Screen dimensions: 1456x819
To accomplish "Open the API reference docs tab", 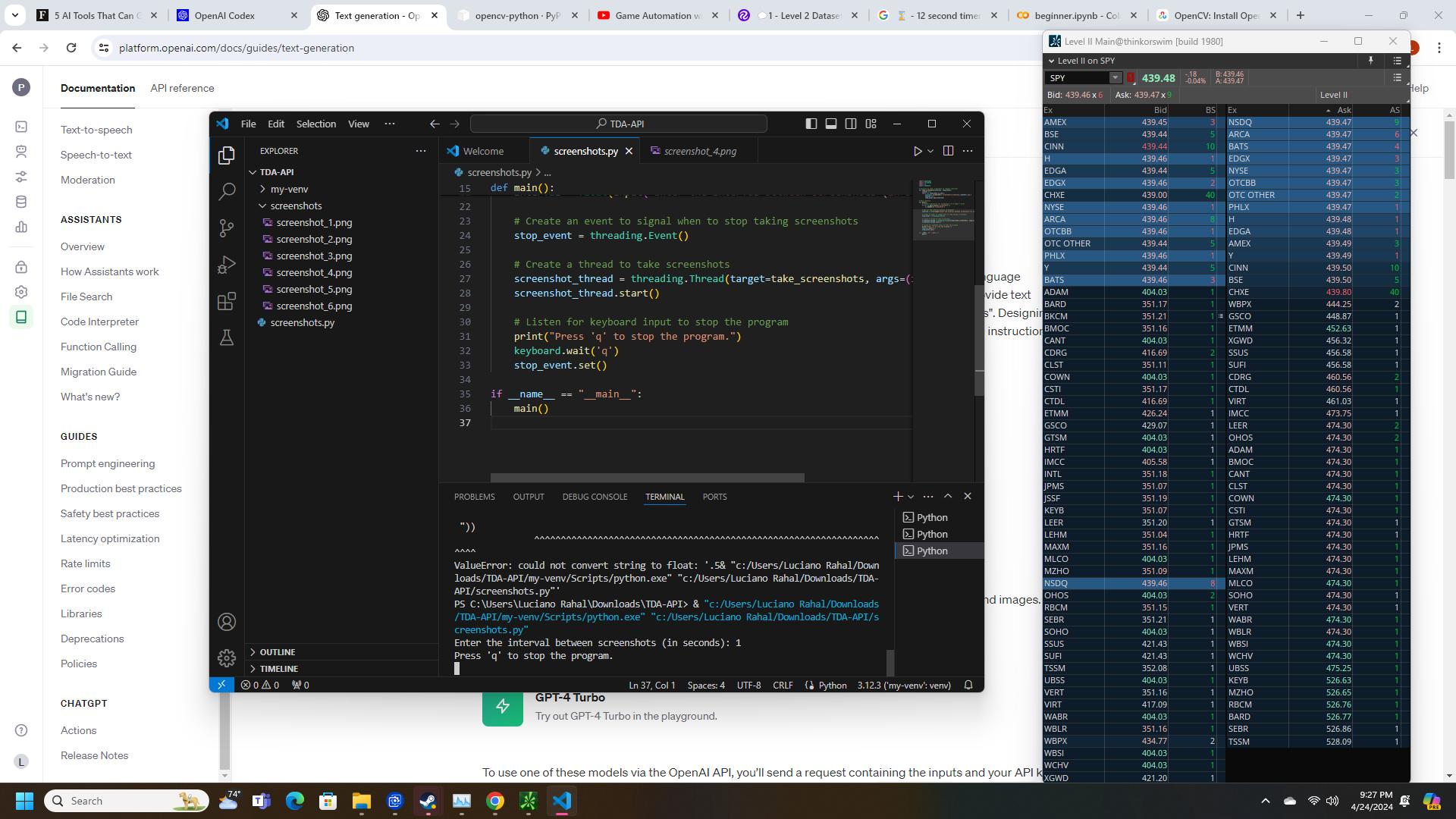I will pyautogui.click(x=182, y=88).
